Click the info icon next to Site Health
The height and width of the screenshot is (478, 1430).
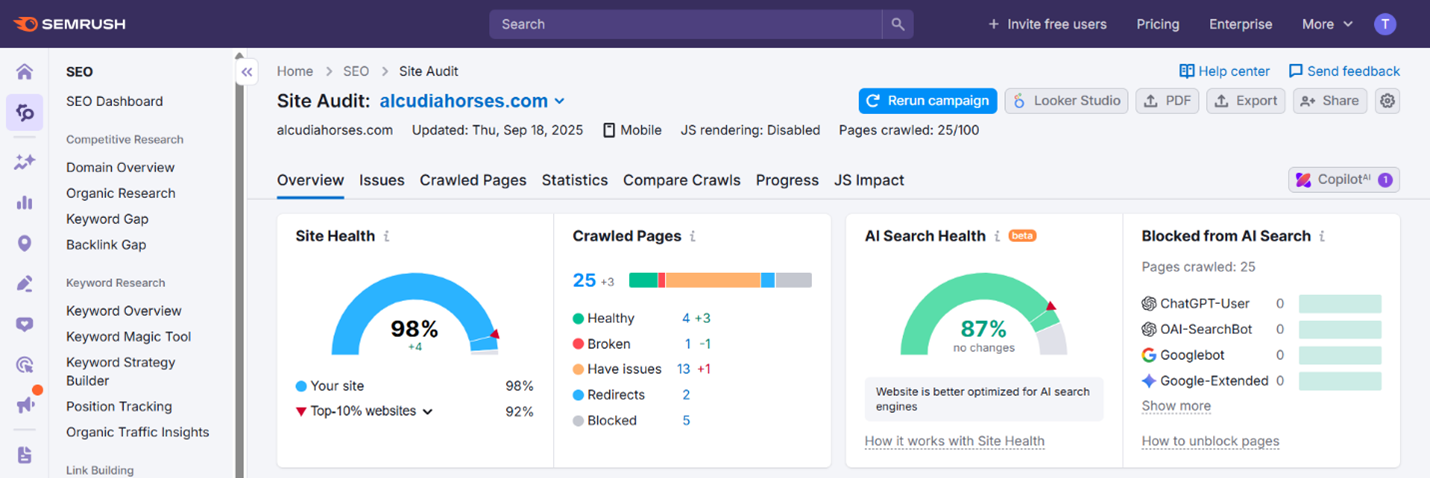coord(387,237)
